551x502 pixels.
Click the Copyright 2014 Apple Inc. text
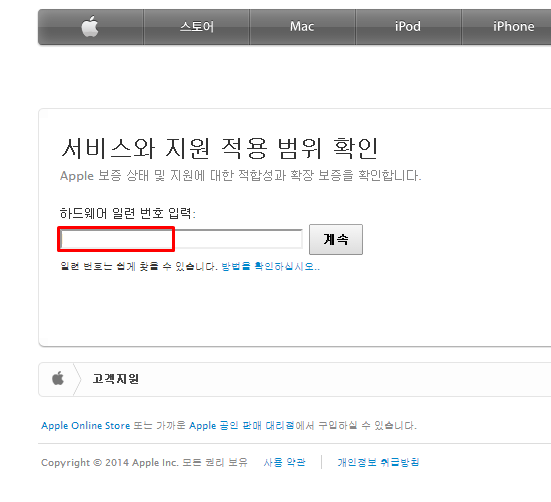(x=144, y=462)
